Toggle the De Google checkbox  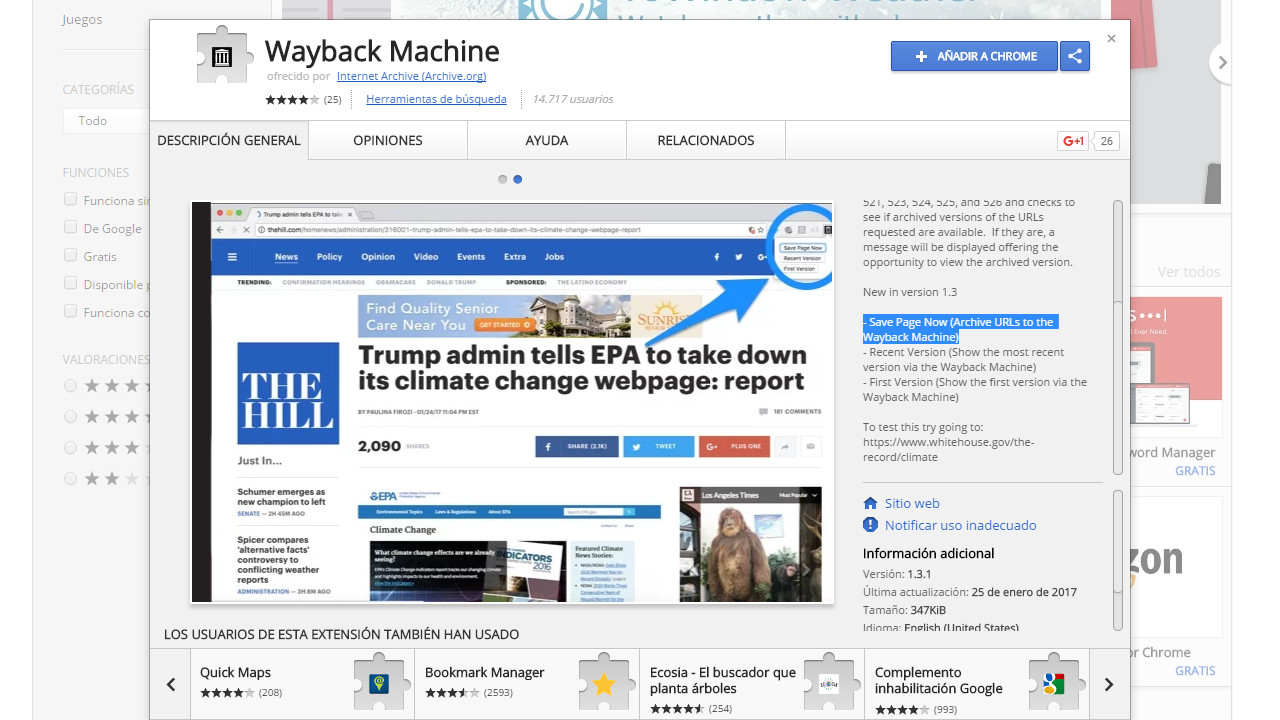click(70, 227)
